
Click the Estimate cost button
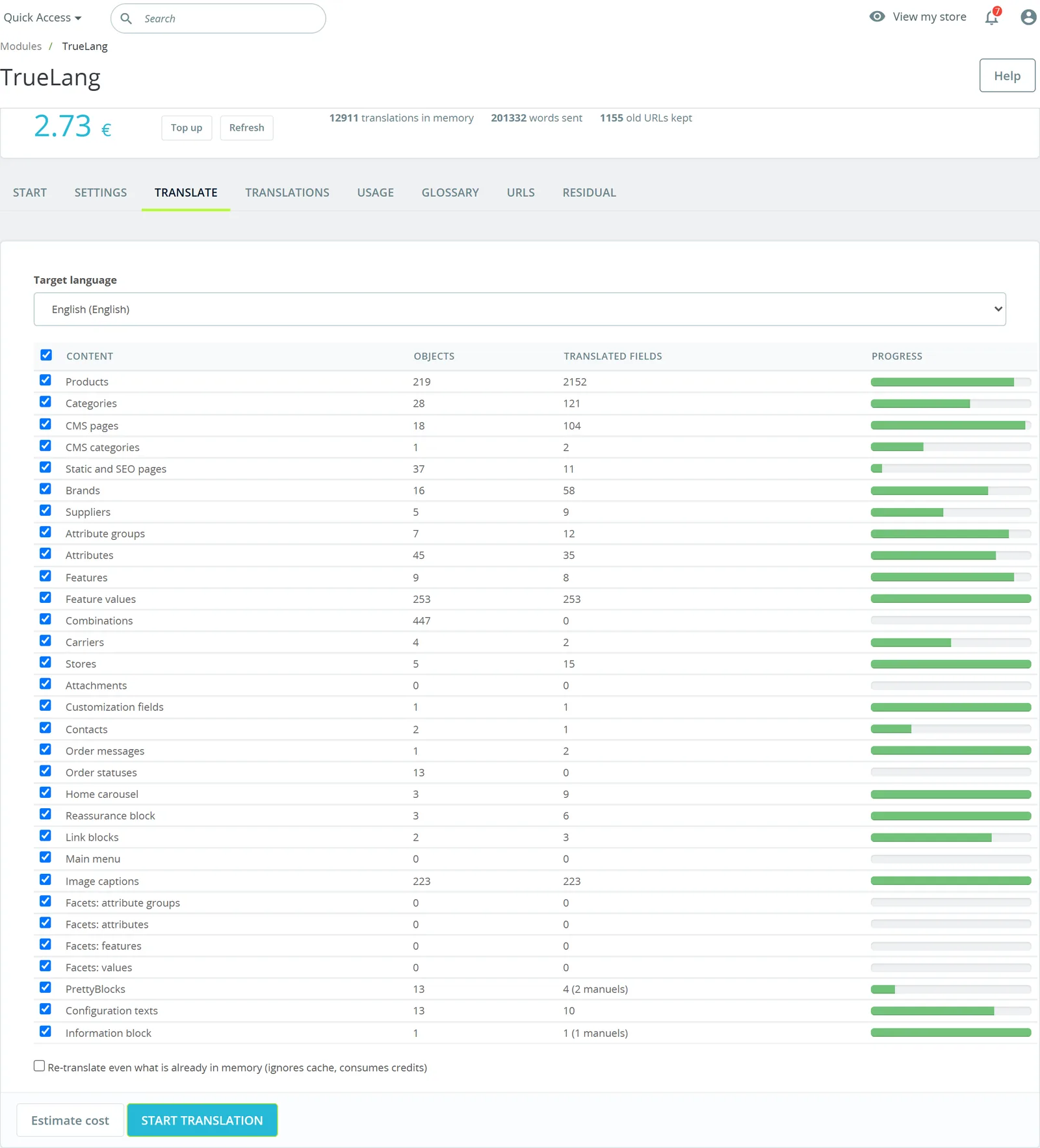tap(70, 1120)
